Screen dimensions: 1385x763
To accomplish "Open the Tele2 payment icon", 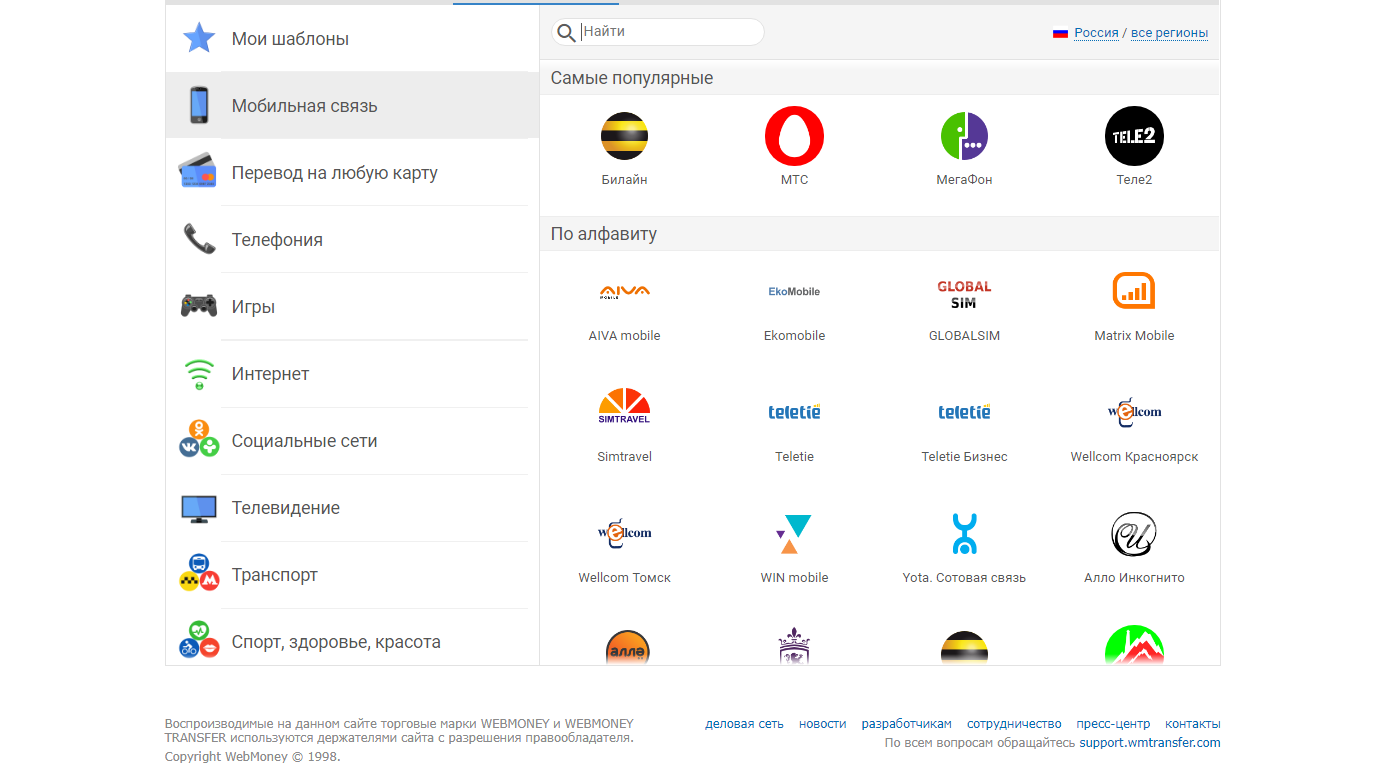I will (x=1134, y=136).
